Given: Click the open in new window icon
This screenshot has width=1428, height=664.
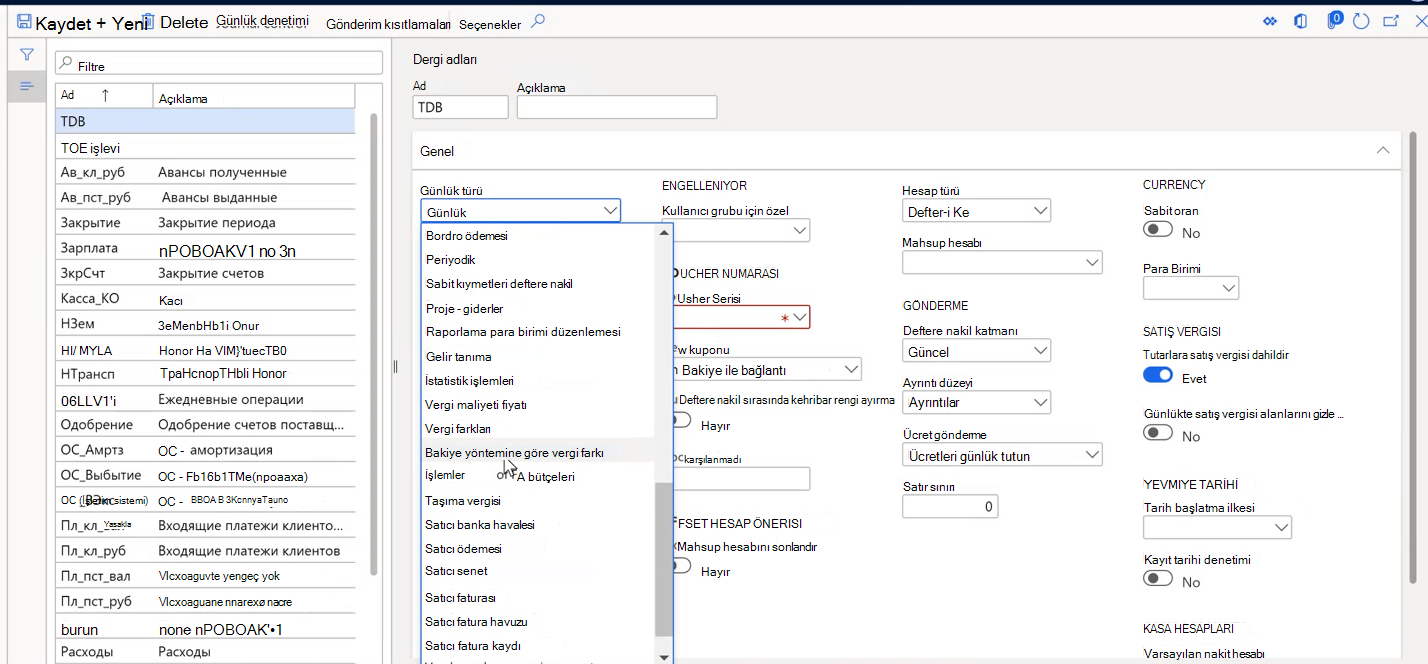Looking at the screenshot, I should pyautogui.click(x=1391, y=21).
